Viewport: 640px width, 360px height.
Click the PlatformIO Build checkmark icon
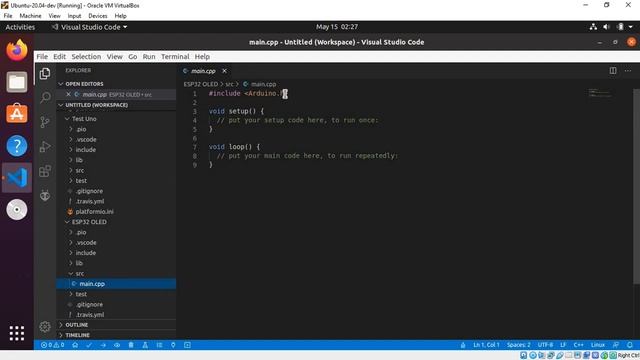tap(89, 345)
